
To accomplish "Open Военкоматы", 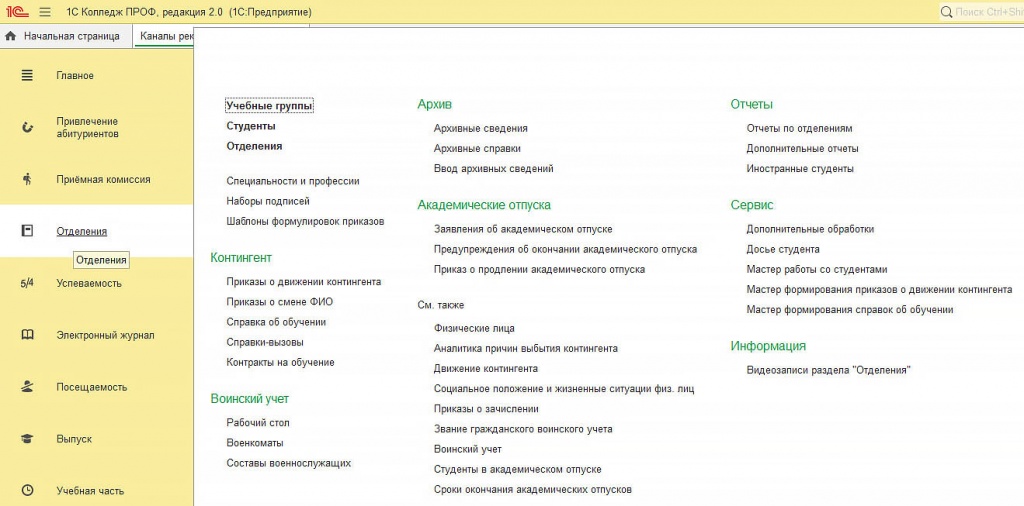I will tap(255, 443).
